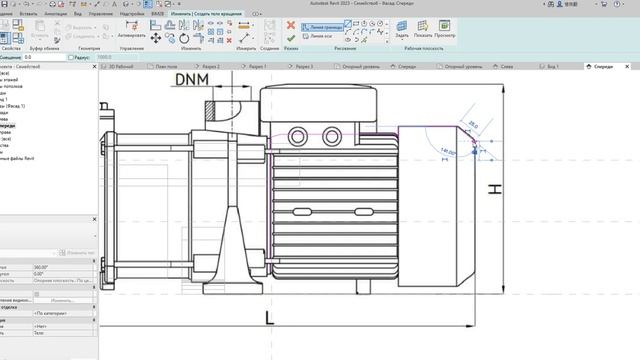Open the type selector dropdown in properties
The width and height of the screenshot is (640, 360).
point(95,236)
